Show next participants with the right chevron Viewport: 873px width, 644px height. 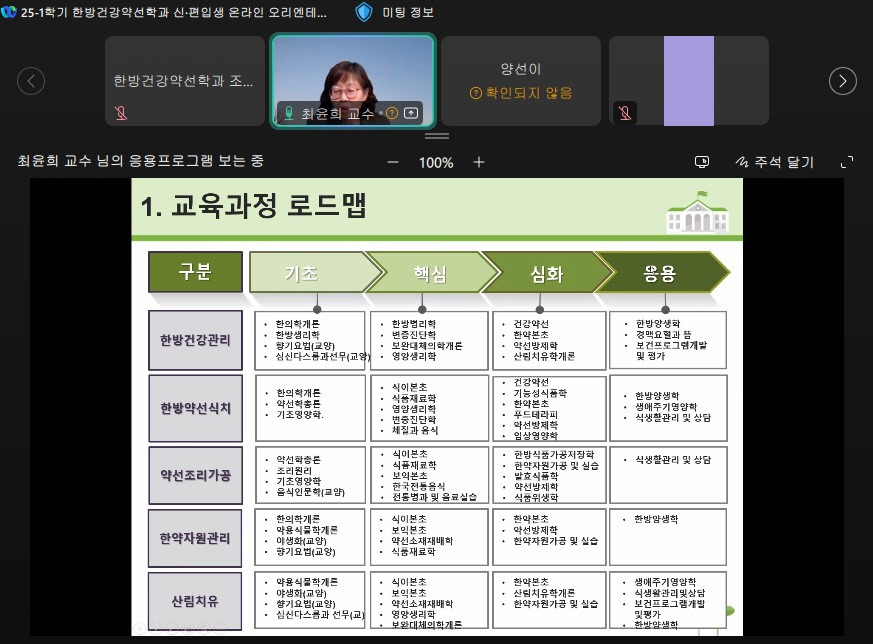tap(842, 81)
